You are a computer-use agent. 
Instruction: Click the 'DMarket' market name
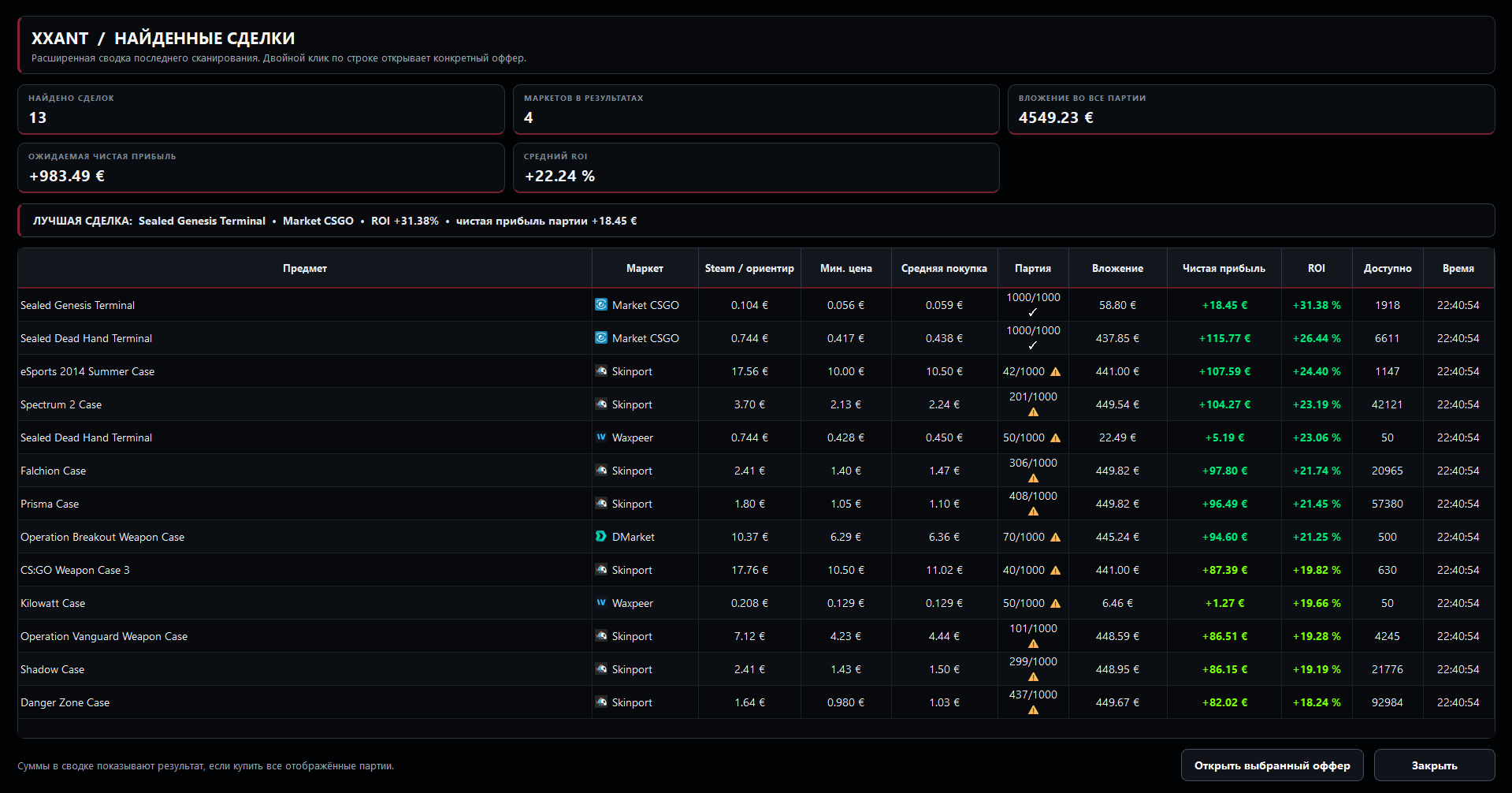(x=633, y=537)
